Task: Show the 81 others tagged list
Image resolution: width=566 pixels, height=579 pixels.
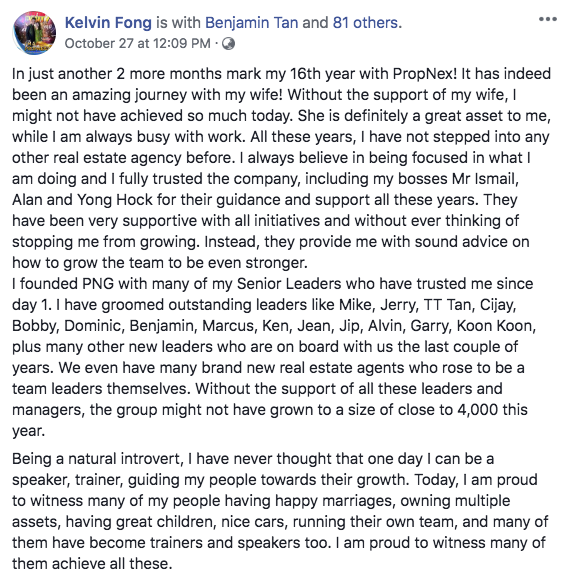Action: tap(367, 23)
